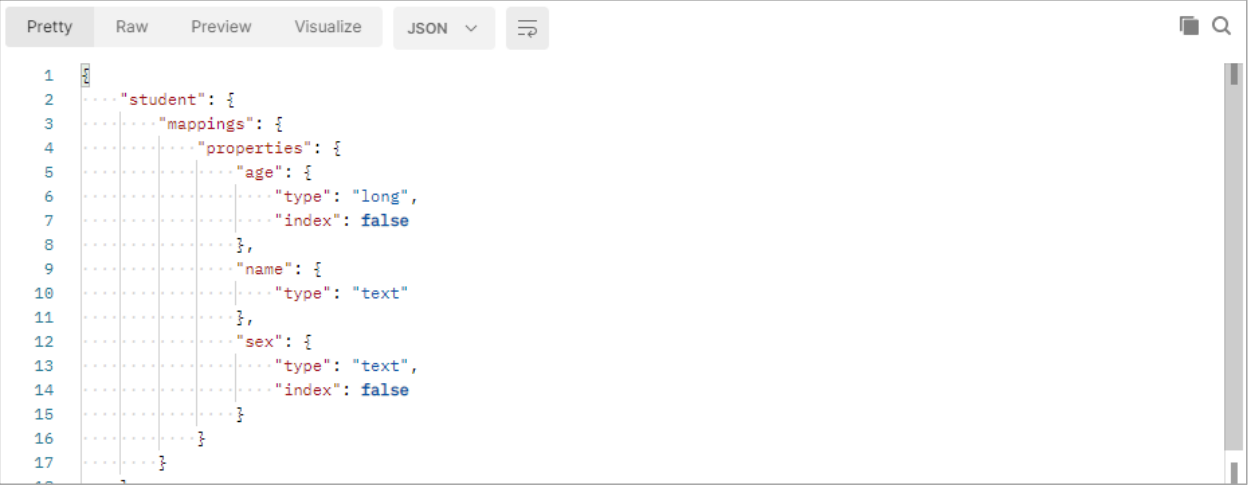1248x485 pixels.
Task: Click the false value on line 14
Action: (385, 390)
